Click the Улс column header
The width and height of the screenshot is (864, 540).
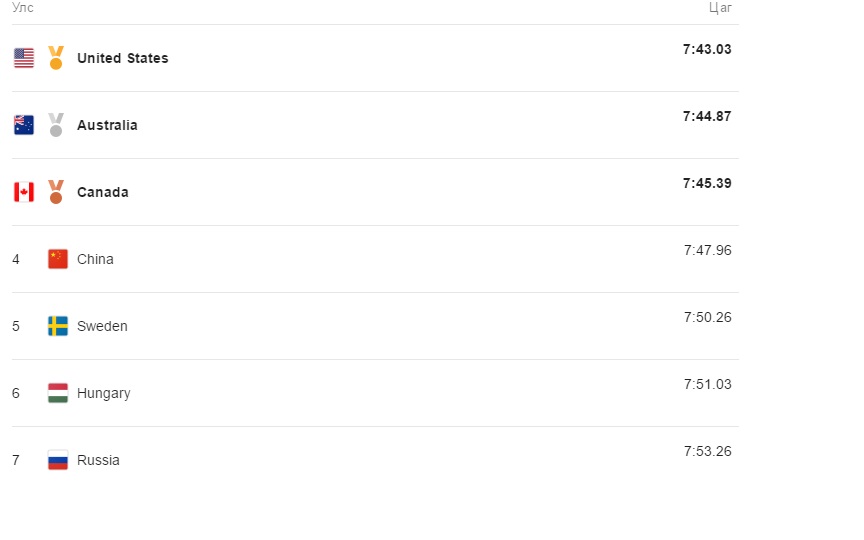[x=23, y=8]
